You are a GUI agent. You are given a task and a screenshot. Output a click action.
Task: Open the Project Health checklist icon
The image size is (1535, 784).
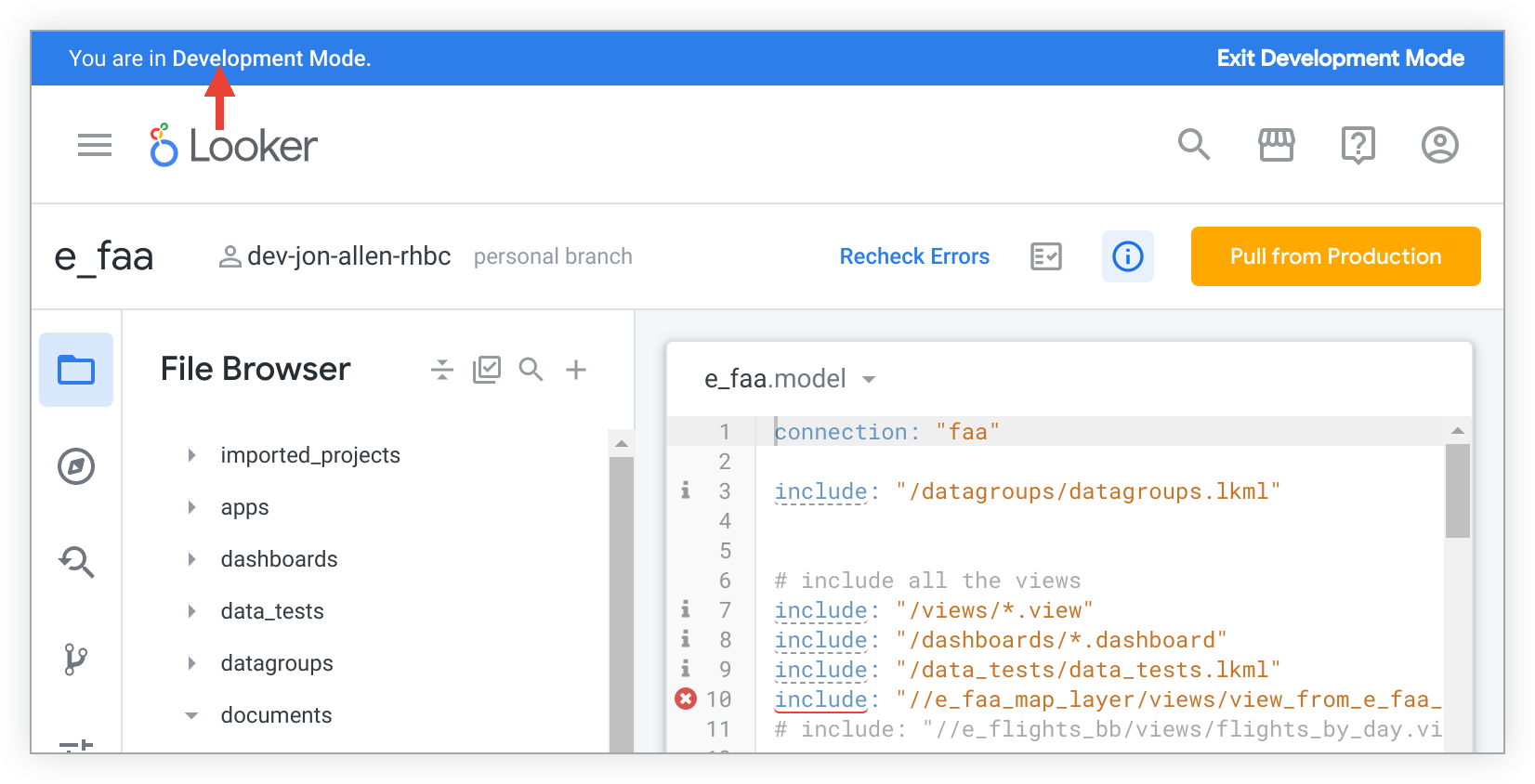click(x=1045, y=256)
